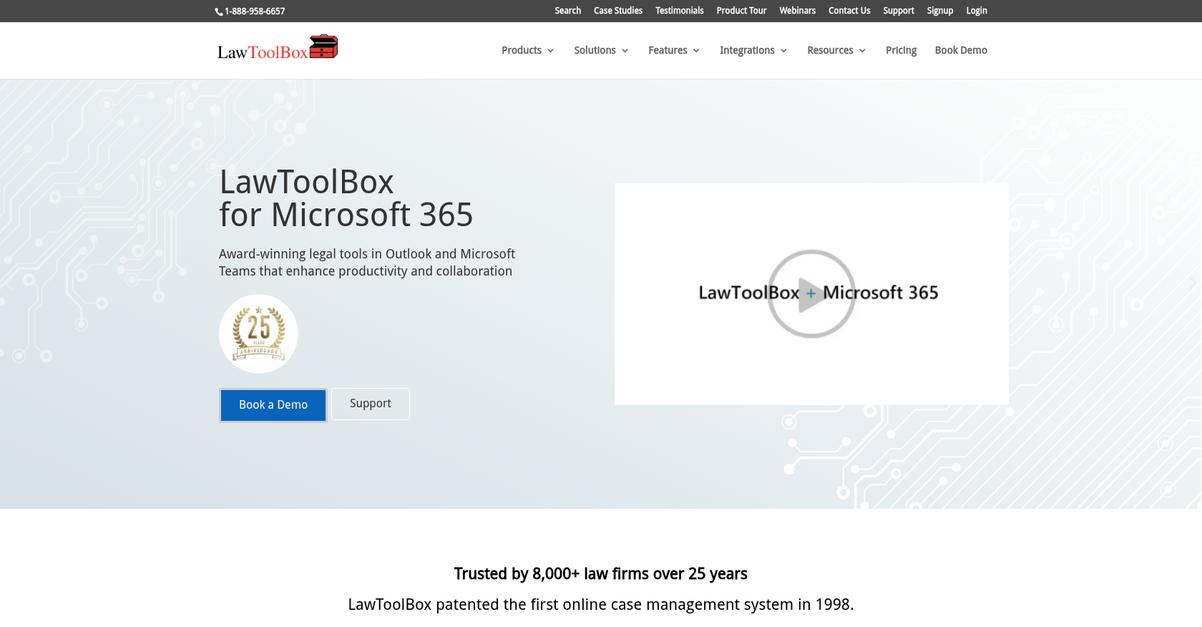The height and width of the screenshot is (627, 1202).
Task: Open Contact Us in the top bar
Action: coord(850,11)
